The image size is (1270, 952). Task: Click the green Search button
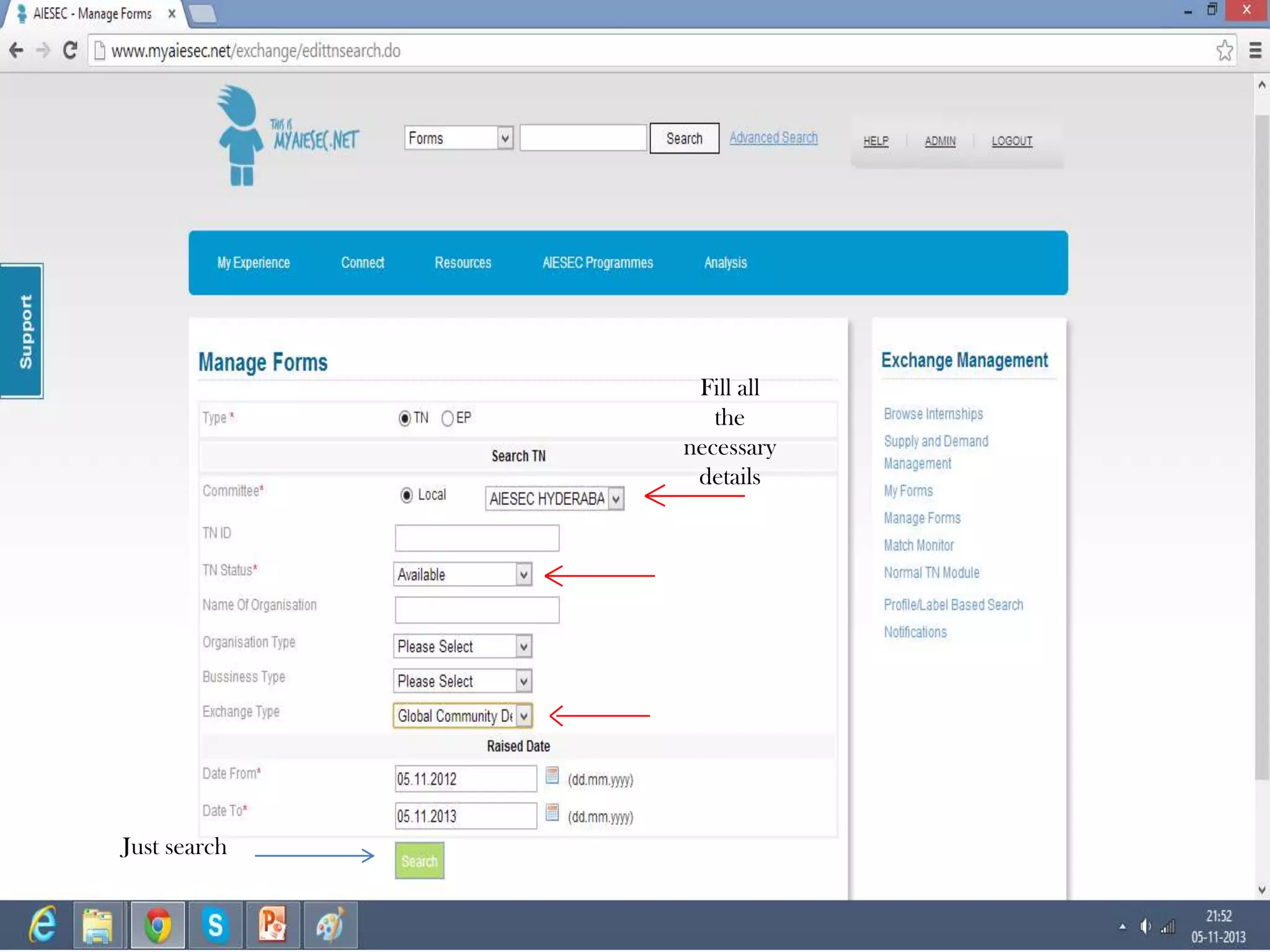pyautogui.click(x=419, y=861)
